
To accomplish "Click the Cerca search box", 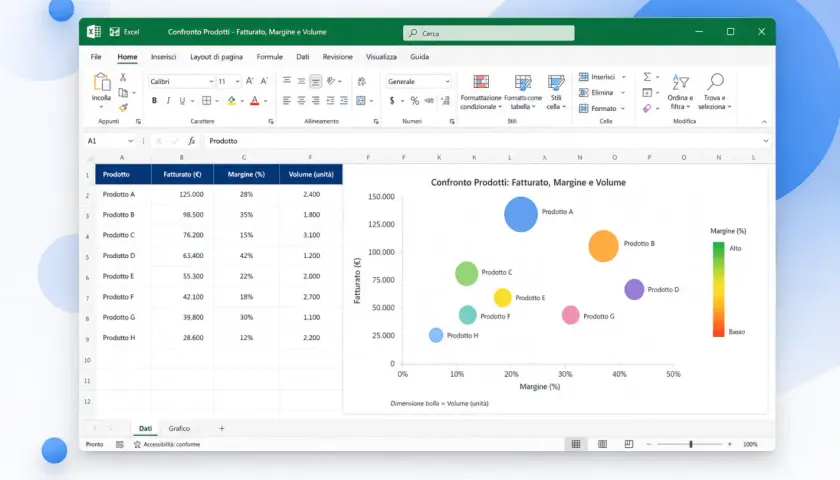I will (489, 33).
